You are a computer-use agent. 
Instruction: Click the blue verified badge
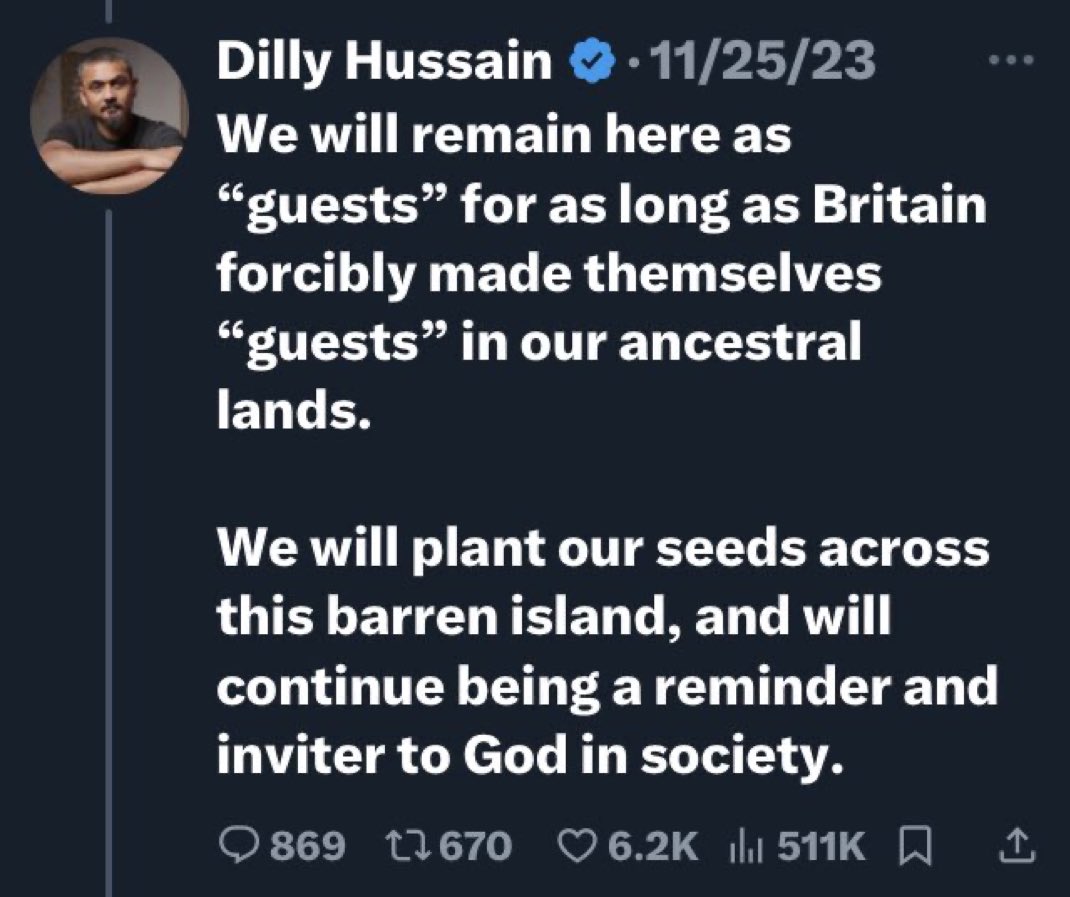[x=591, y=60]
